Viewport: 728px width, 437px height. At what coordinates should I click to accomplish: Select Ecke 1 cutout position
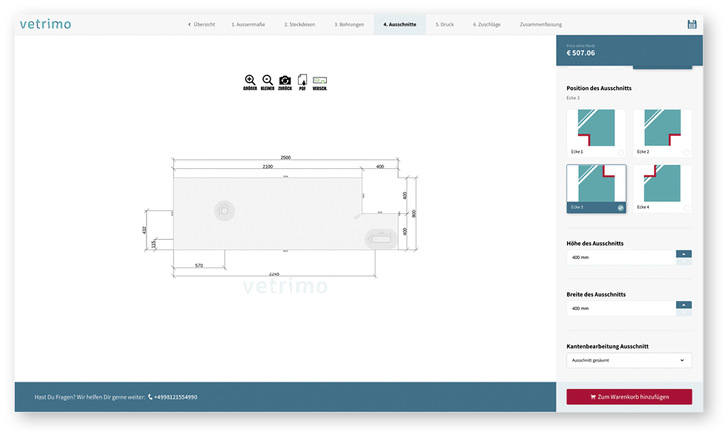(x=596, y=132)
